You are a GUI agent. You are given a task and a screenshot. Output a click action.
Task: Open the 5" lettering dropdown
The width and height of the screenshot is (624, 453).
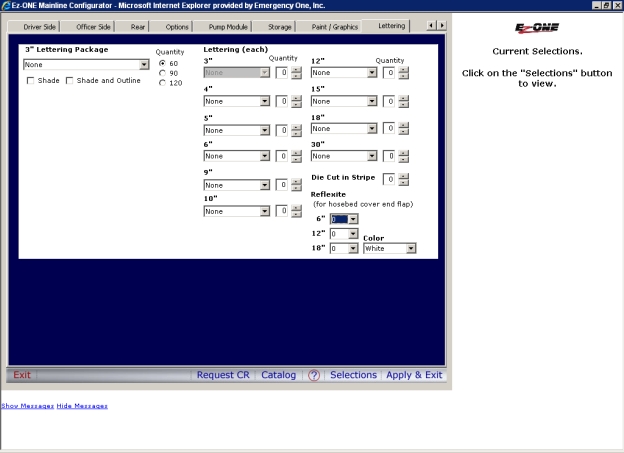pyautogui.click(x=237, y=131)
